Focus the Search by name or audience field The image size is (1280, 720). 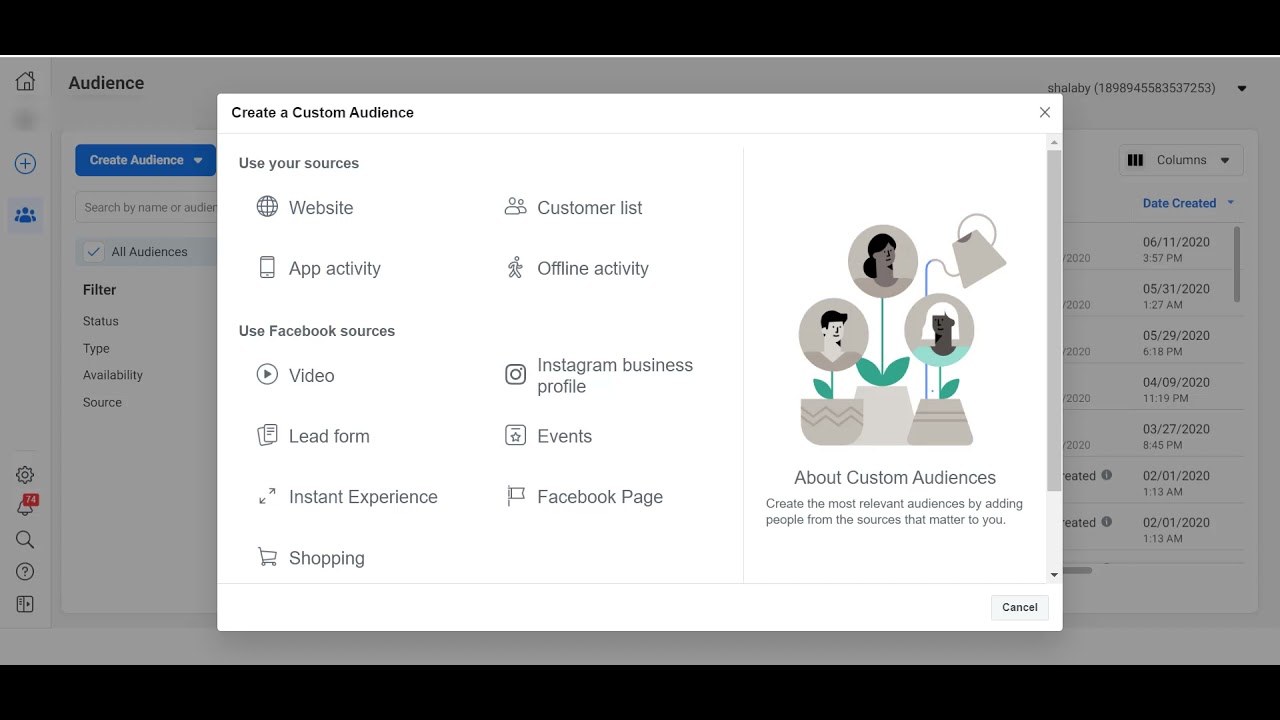point(147,207)
